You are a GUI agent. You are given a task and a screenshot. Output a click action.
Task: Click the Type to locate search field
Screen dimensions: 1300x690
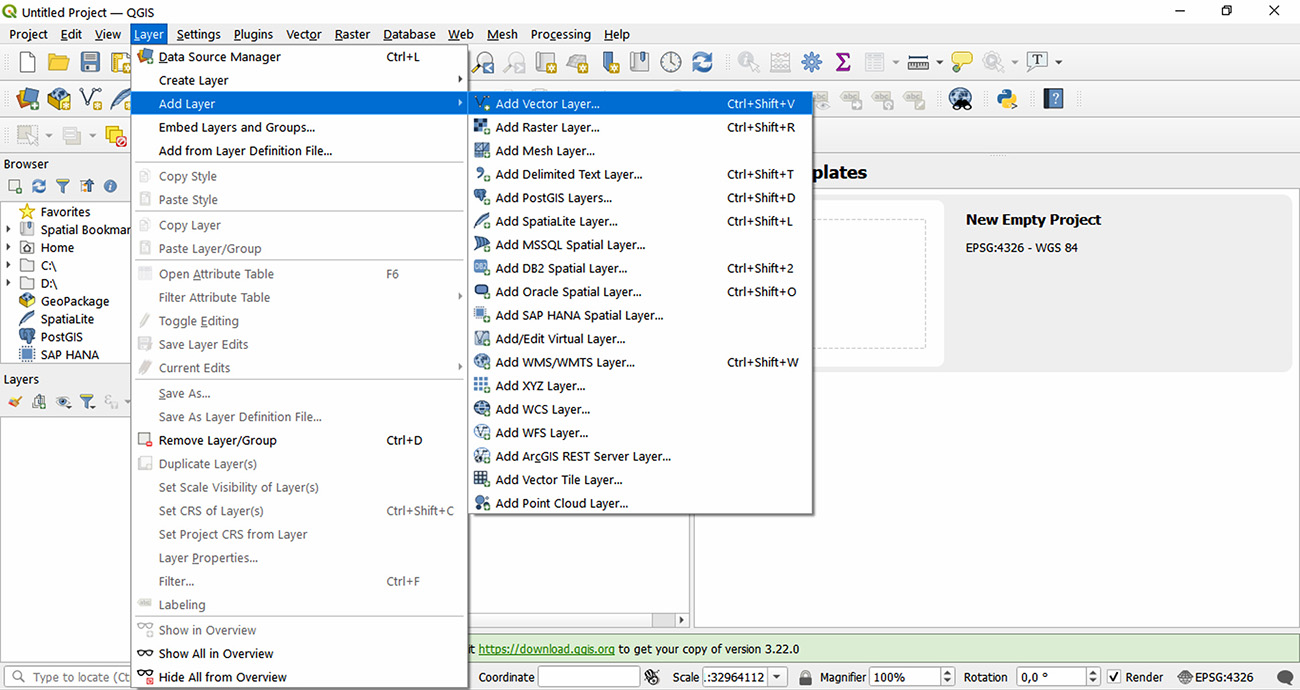pyautogui.click(x=68, y=677)
